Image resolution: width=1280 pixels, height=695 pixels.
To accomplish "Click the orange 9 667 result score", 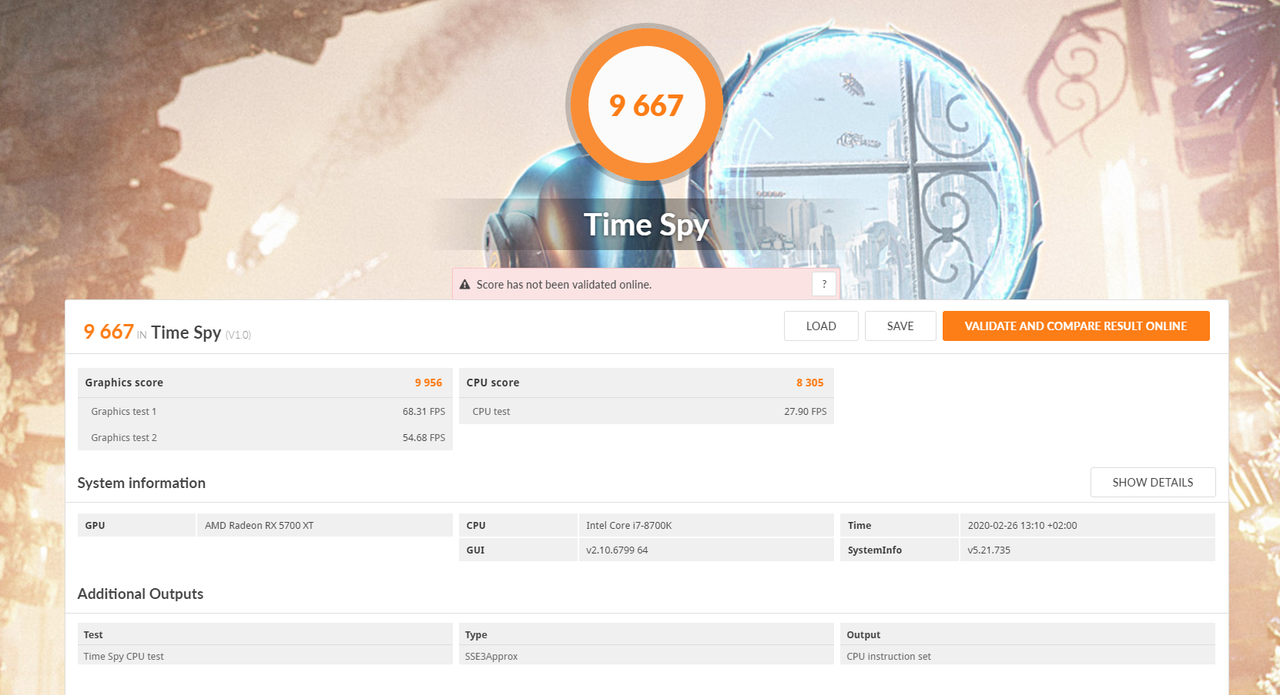I will click(x=108, y=332).
